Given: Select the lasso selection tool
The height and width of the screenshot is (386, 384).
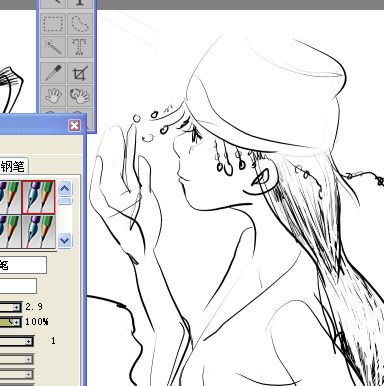Looking at the screenshot, I should [x=80, y=24].
